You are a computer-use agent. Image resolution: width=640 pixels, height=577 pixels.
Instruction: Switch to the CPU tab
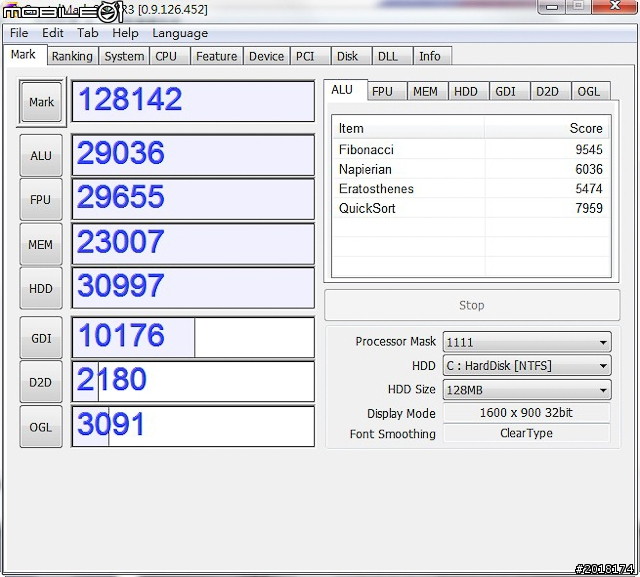(166, 57)
